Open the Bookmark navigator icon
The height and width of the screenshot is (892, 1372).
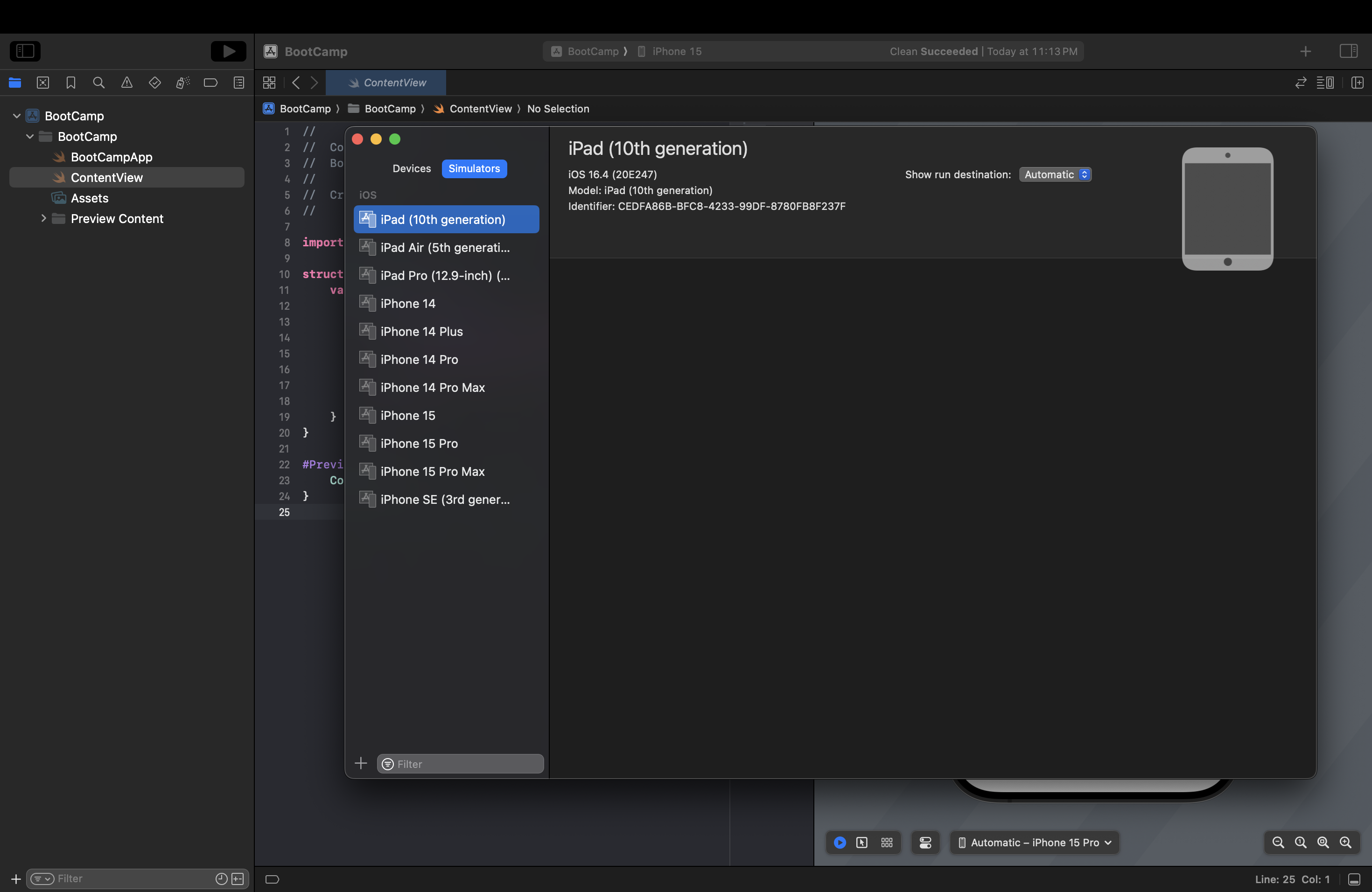(71, 83)
